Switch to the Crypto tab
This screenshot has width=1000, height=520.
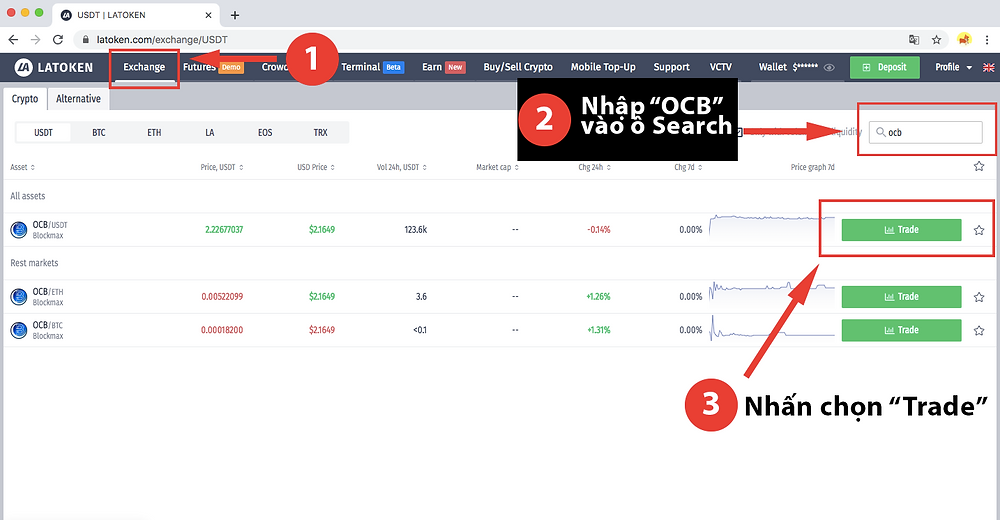point(25,99)
